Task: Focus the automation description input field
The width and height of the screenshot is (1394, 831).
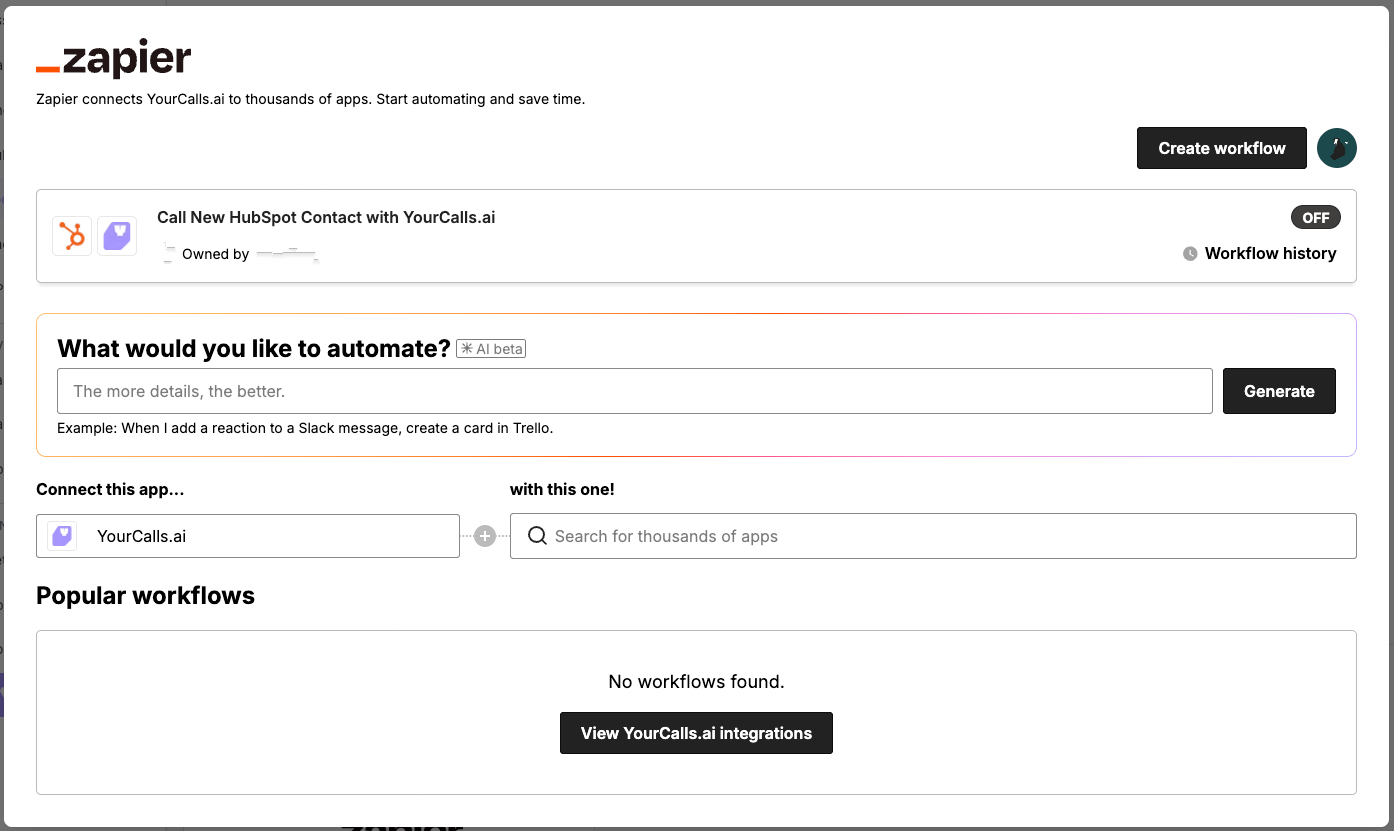Action: coord(635,391)
